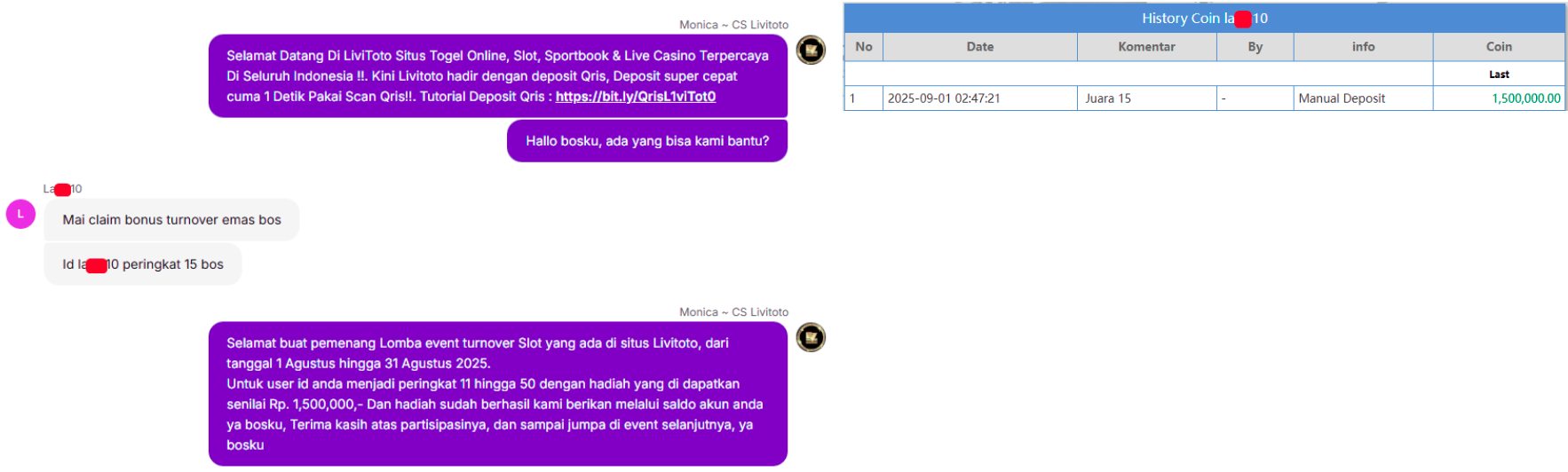This screenshot has width=1568, height=472.
Task: Click the 'No' column header
Action: pos(864,47)
